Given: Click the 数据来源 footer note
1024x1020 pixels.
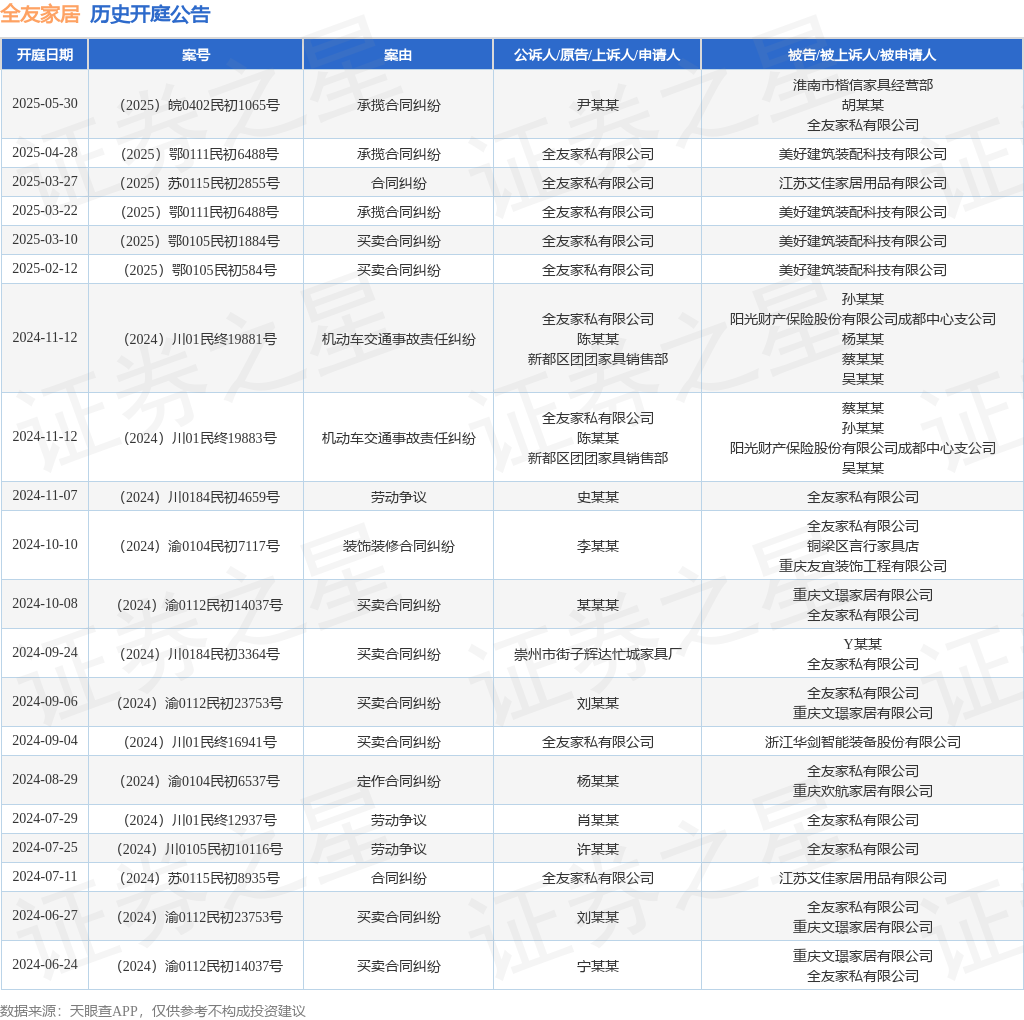Looking at the screenshot, I should [153, 1011].
